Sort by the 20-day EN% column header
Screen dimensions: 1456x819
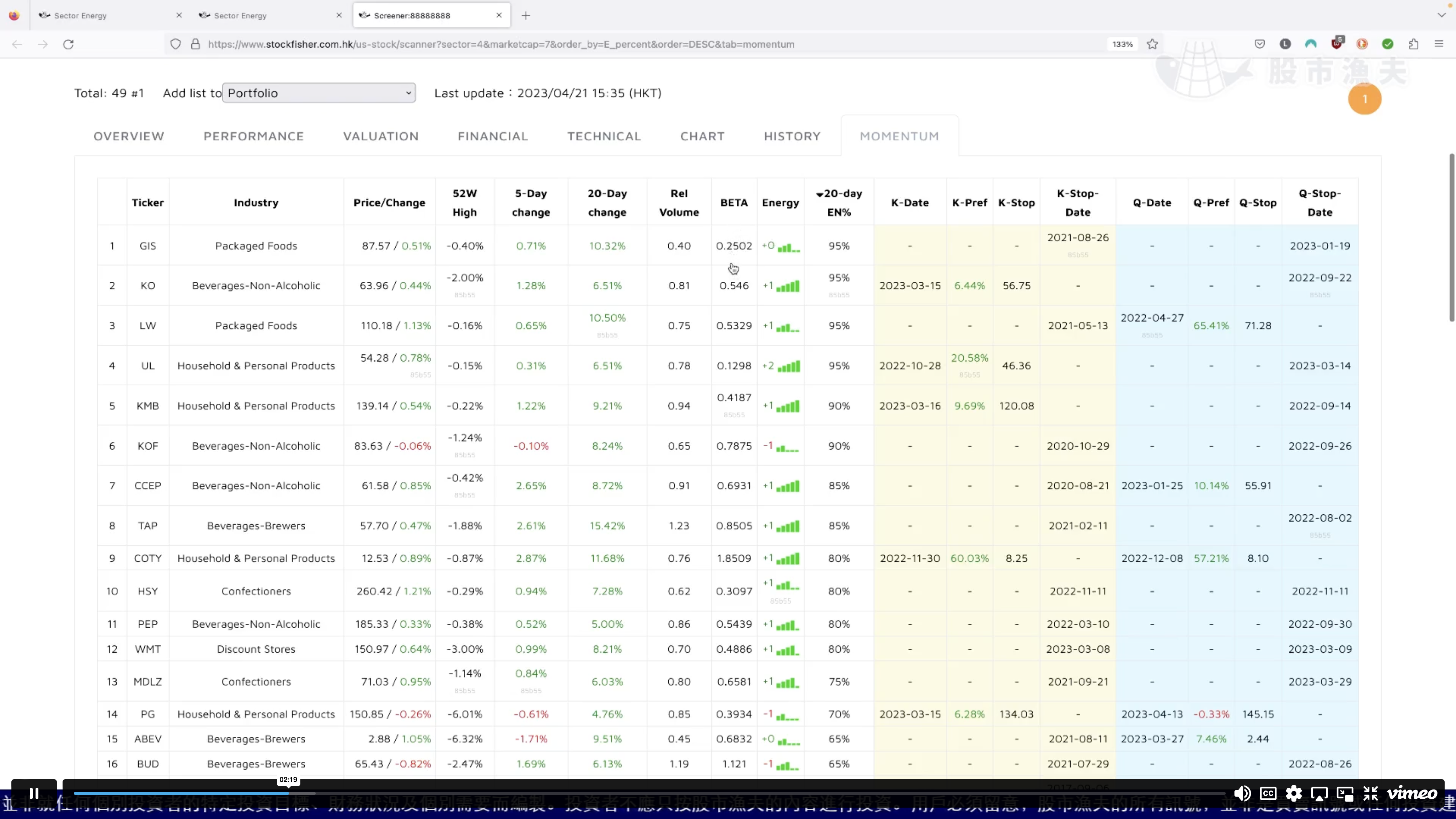coord(839,202)
